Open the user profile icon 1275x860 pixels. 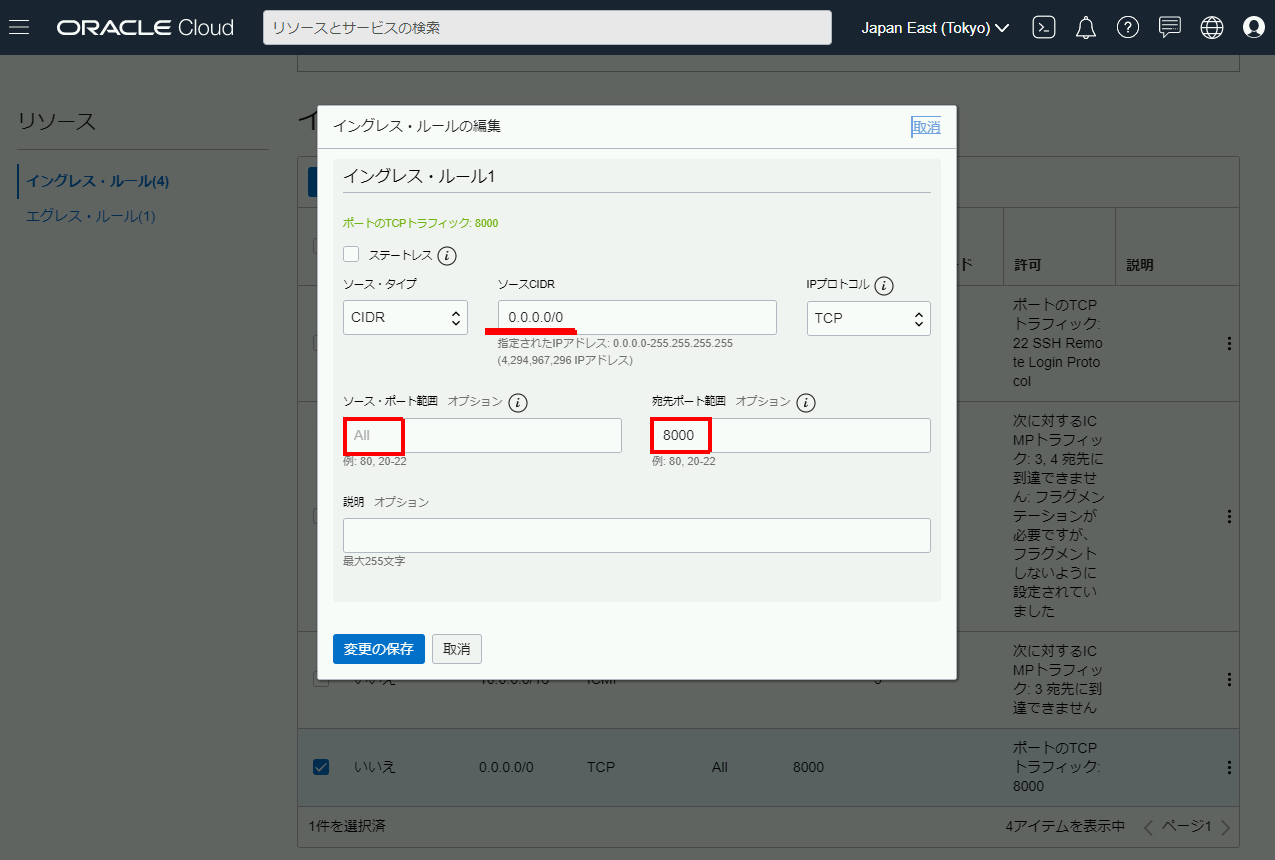click(x=1253, y=27)
